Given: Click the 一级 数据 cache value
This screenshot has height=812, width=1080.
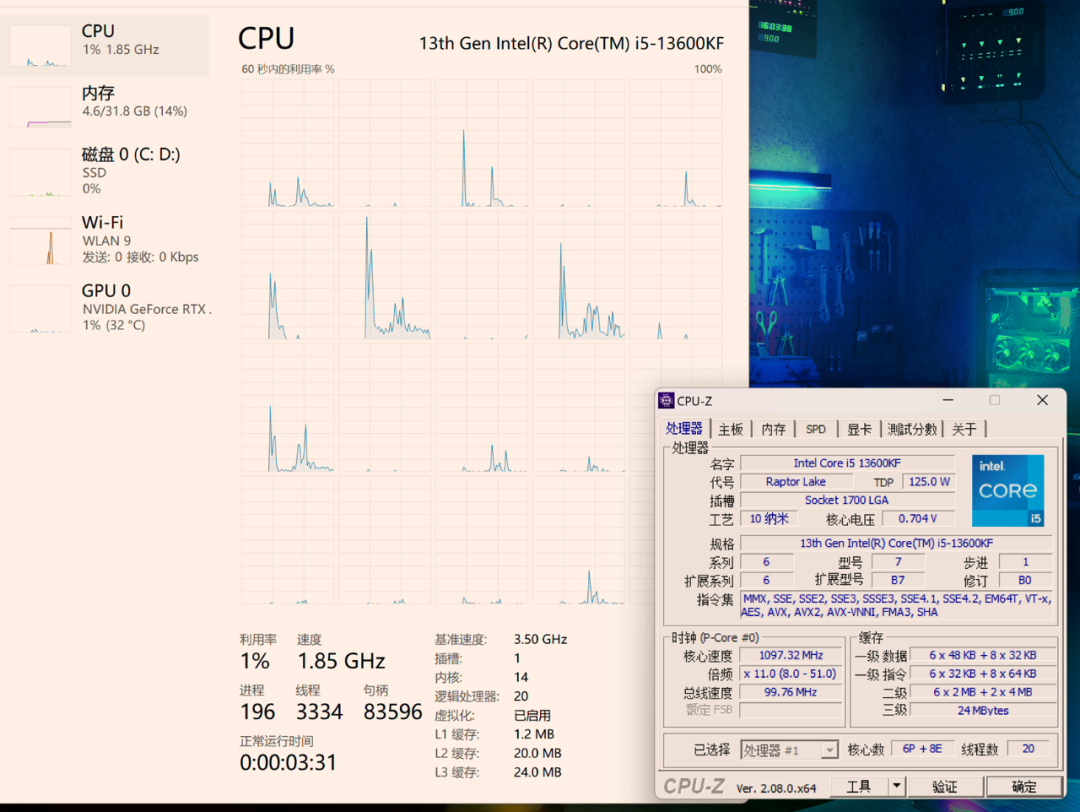Looking at the screenshot, I should point(983,655).
